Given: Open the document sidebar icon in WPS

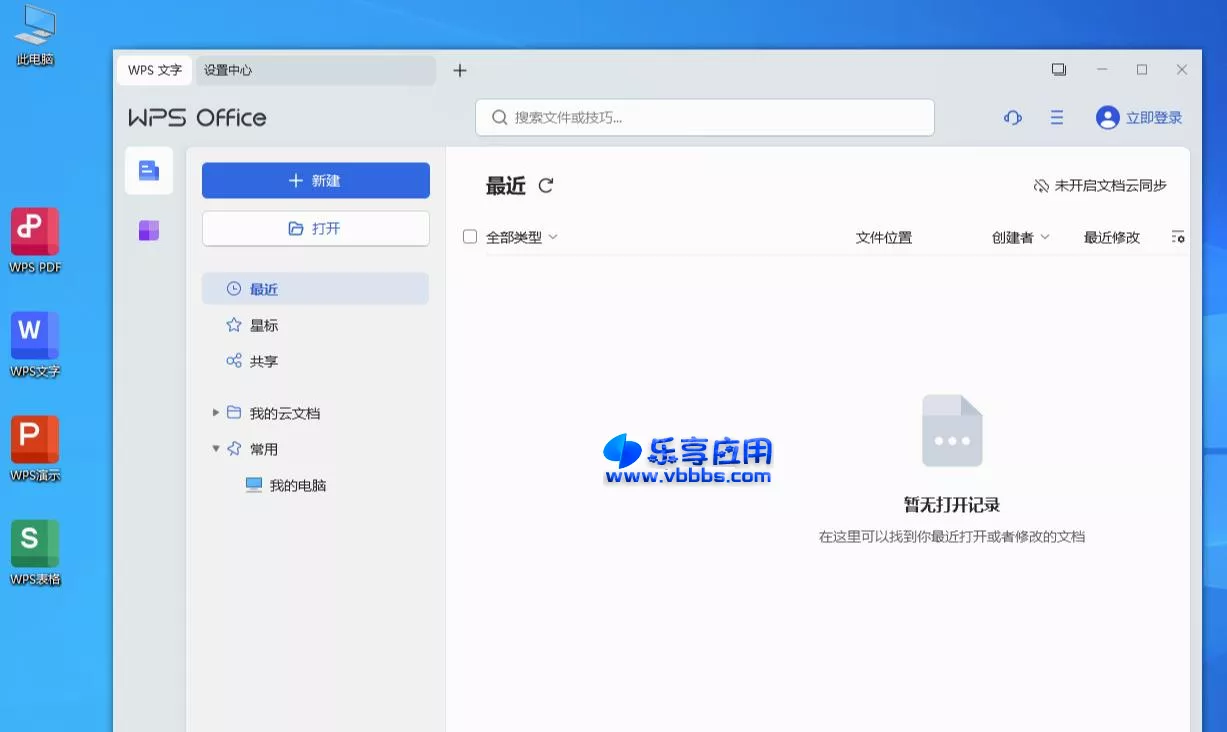Looking at the screenshot, I should tap(148, 170).
